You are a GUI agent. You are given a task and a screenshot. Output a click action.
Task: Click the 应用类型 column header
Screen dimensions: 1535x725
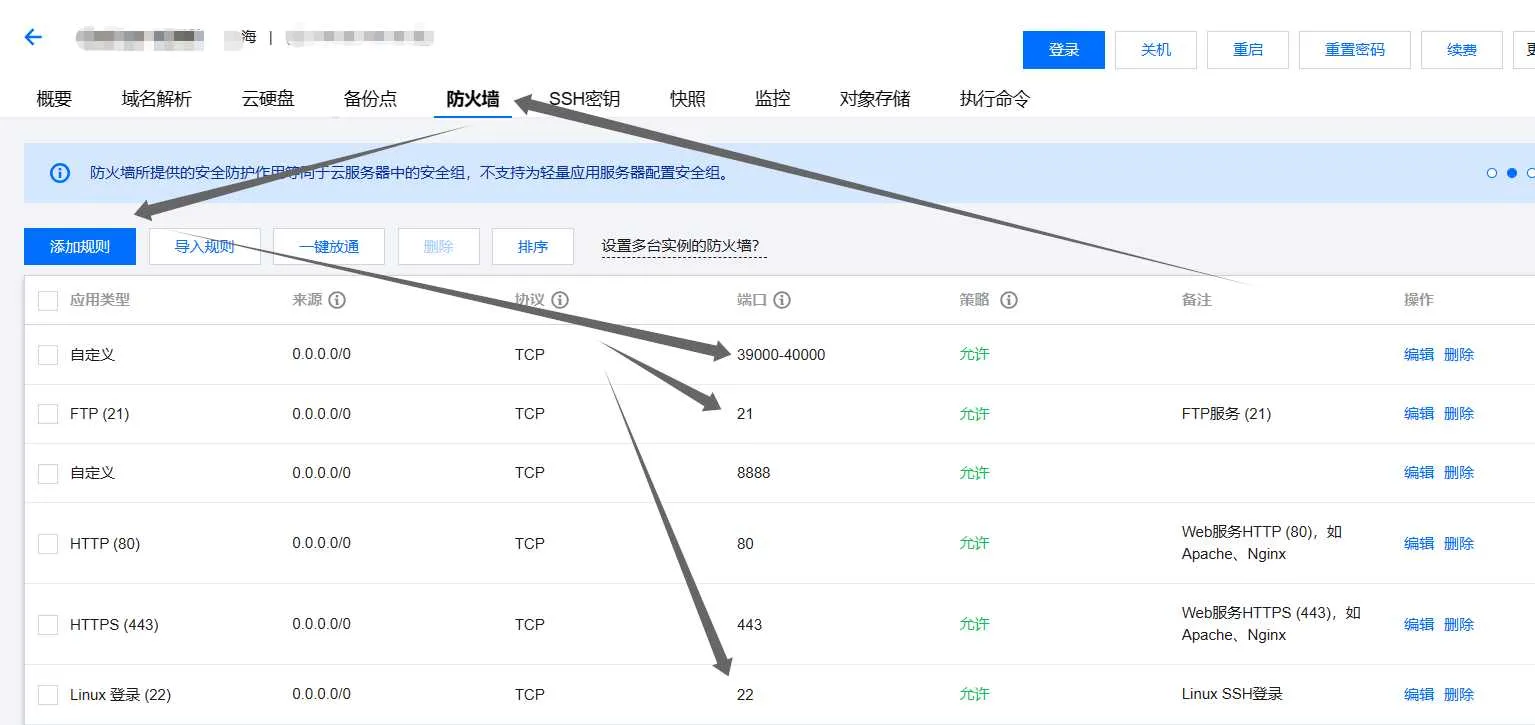tap(100, 300)
